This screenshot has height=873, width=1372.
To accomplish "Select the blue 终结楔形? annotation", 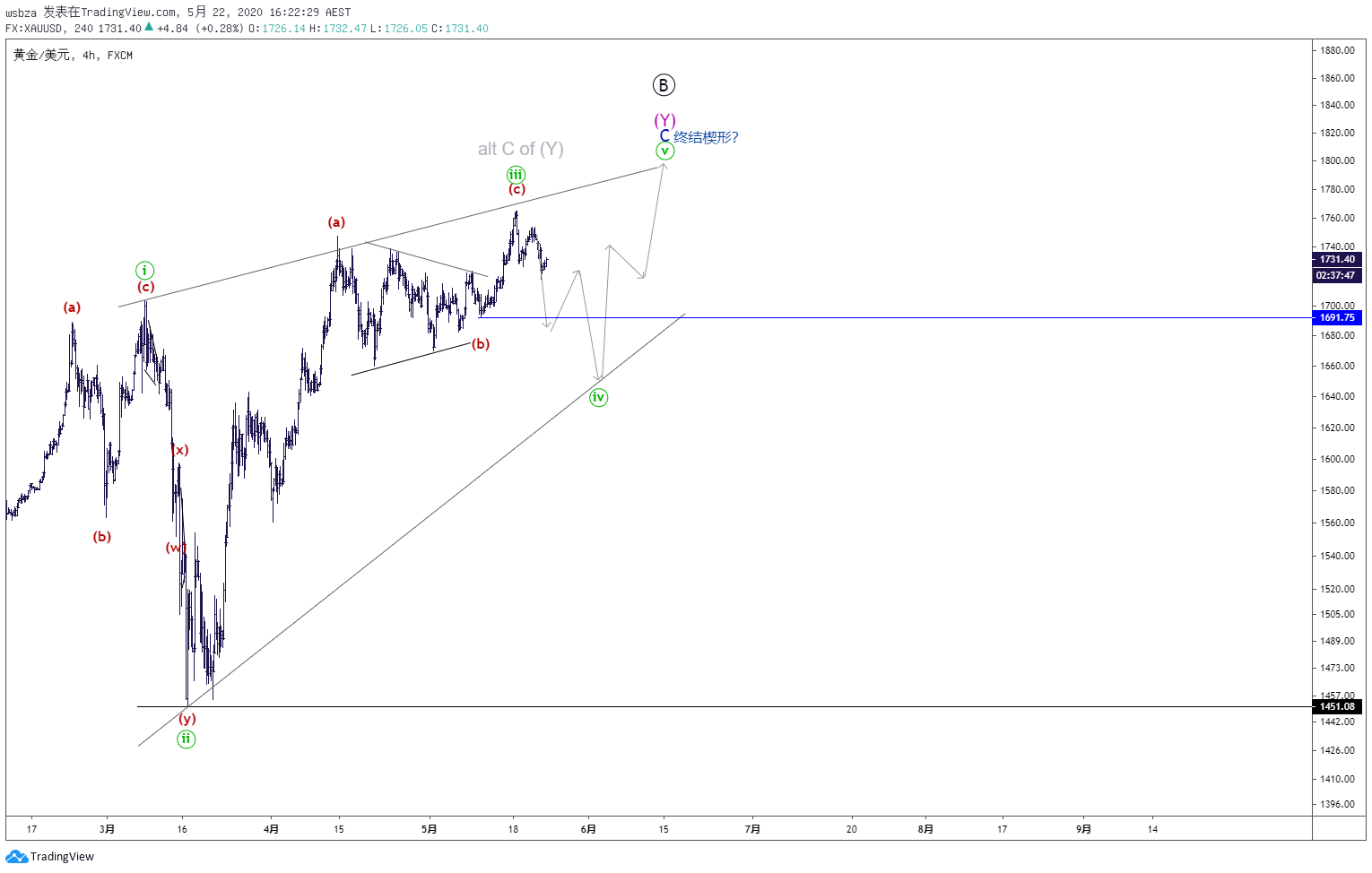I will (706, 137).
